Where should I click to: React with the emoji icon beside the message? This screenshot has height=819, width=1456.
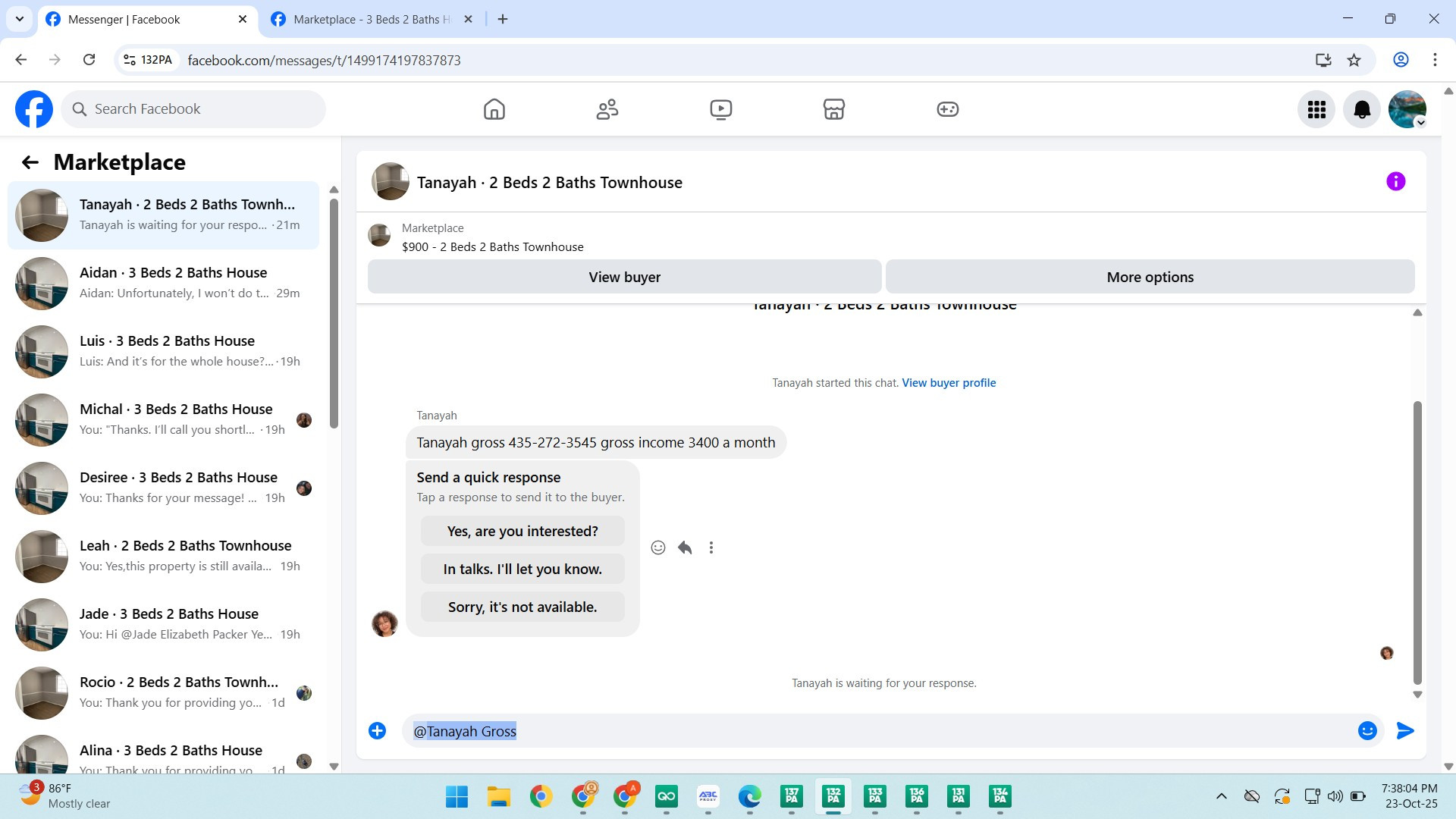coord(658,548)
